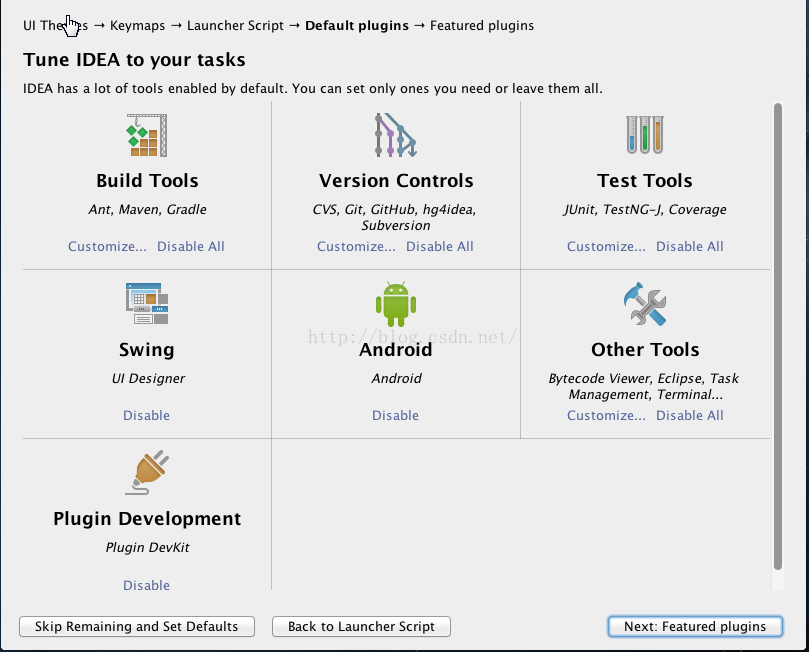Disable the Plugin DevKit plugin
Screen dimensions: 809x652
pyautogui.click(x=147, y=585)
